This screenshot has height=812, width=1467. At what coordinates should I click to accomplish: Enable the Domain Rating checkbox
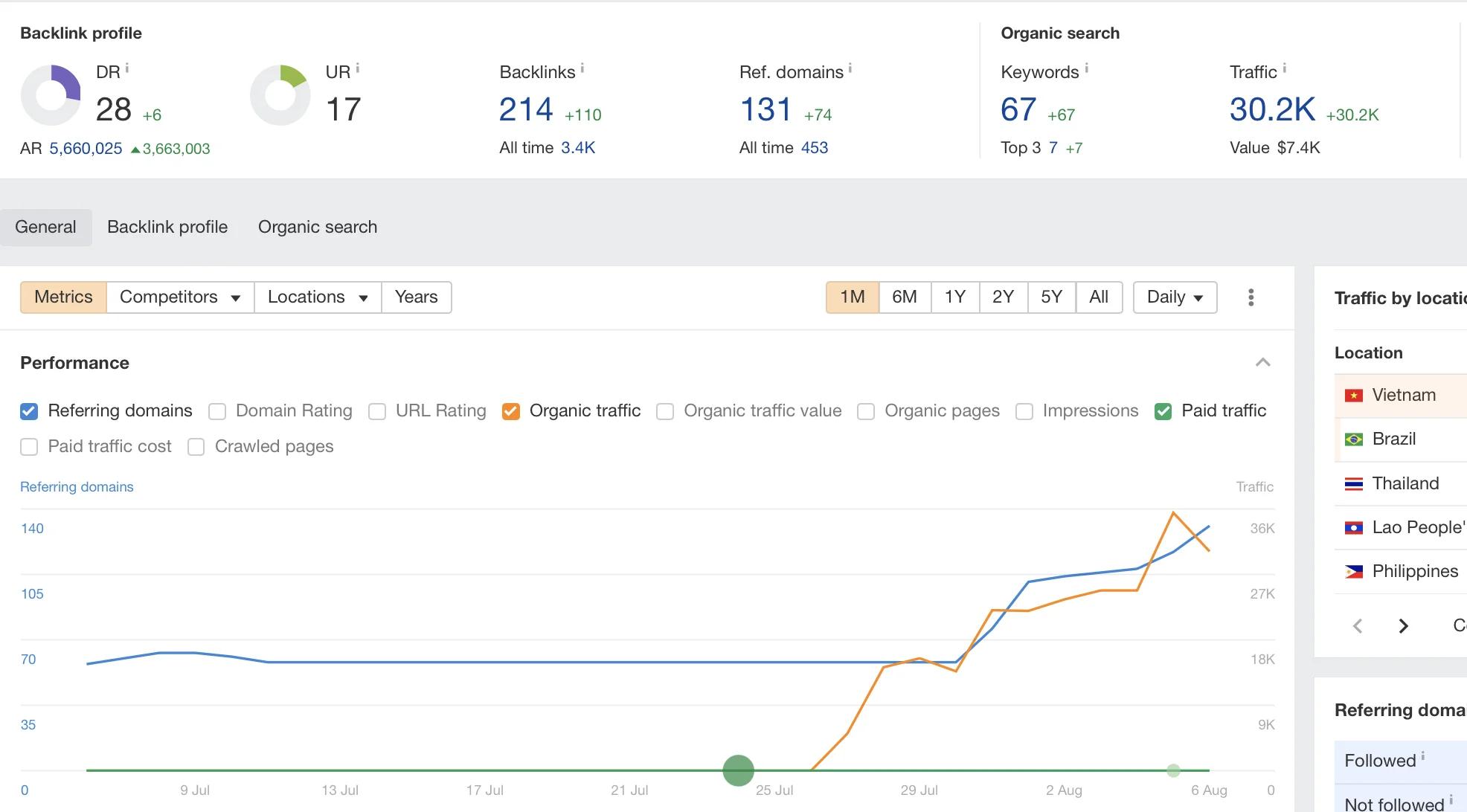coord(217,411)
